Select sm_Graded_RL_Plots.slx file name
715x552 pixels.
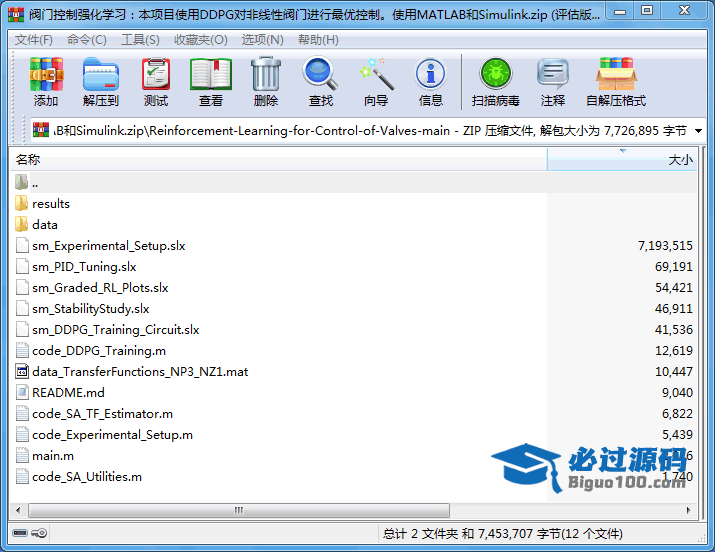tap(100, 288)
